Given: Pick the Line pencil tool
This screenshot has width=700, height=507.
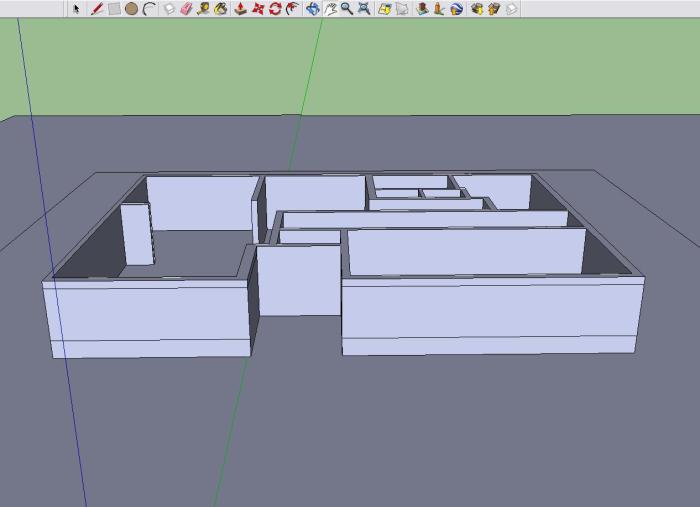Looking at the screenshot, I should 97,9.
